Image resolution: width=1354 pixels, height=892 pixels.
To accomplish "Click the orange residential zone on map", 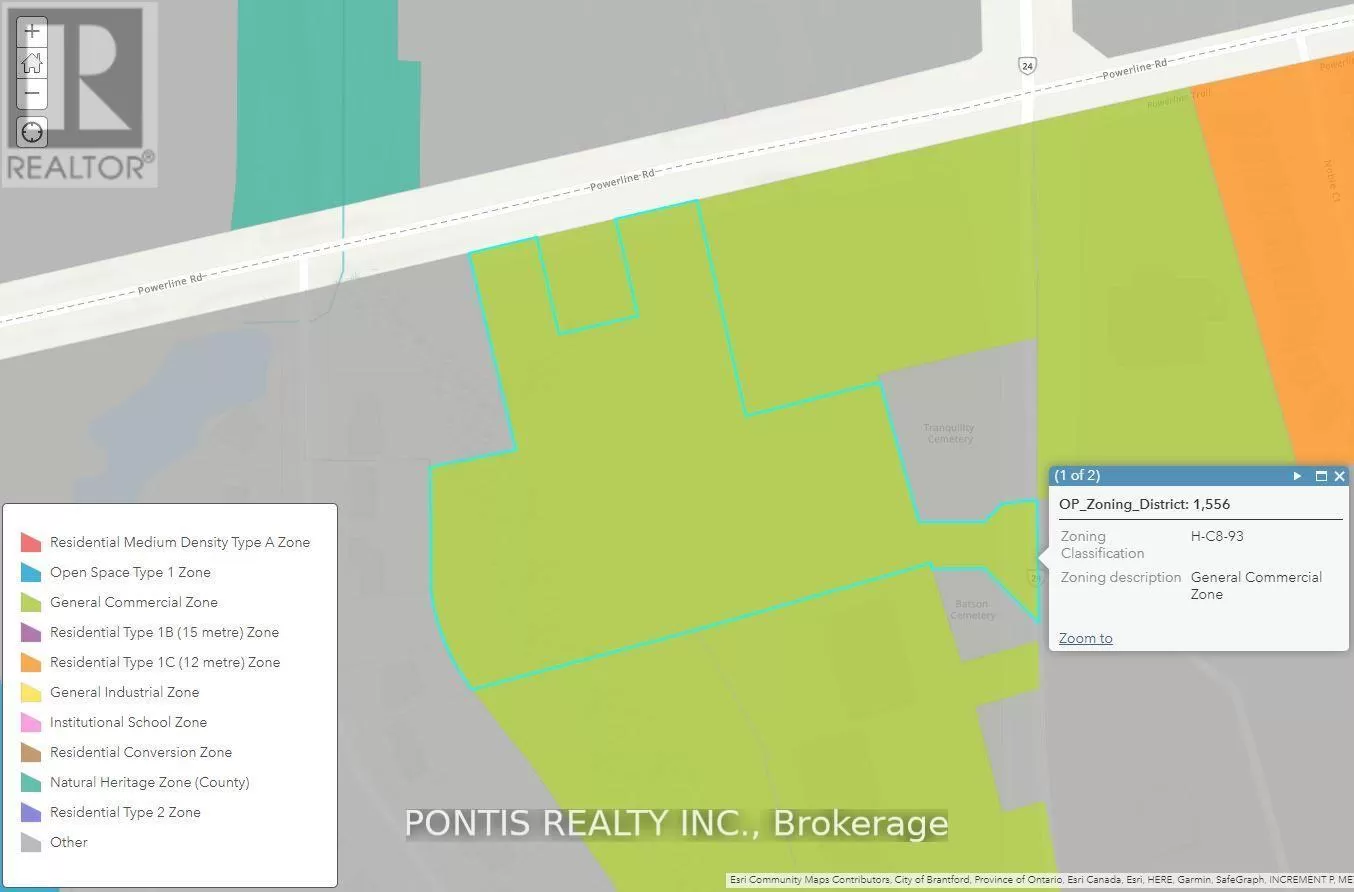I will pyautogui.click(x=1270, y=250).
